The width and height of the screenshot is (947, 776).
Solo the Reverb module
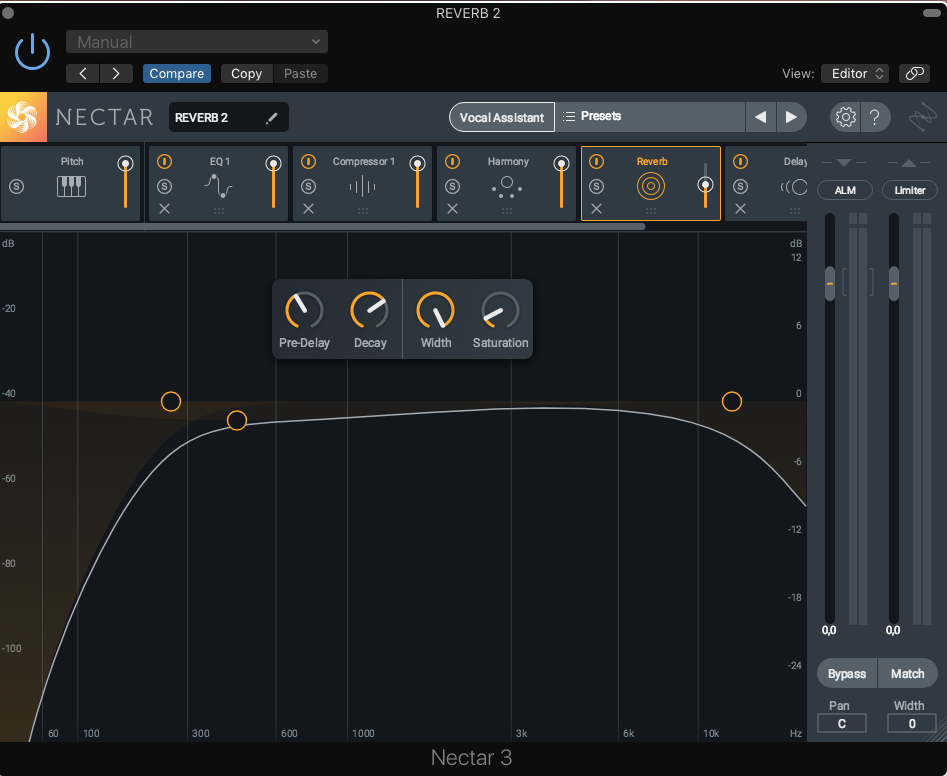597,187
